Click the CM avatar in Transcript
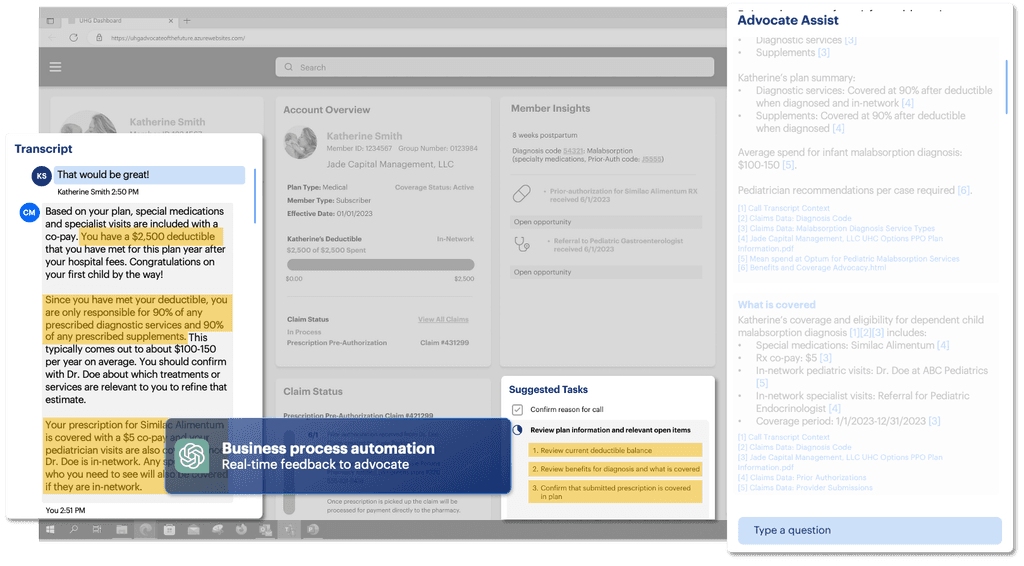This screenshot has width=1024, height=566. pyautogui.click(x=29, y=212)
